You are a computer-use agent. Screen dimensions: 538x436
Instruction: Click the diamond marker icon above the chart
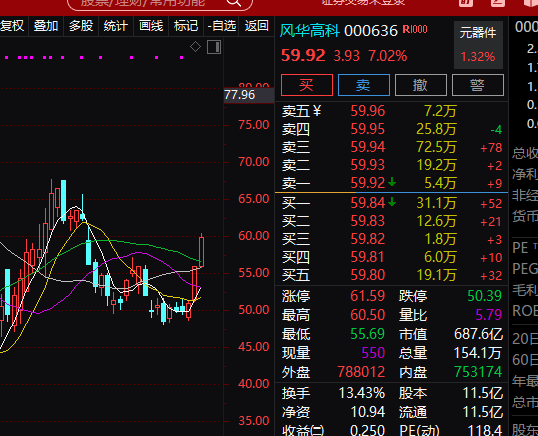point(195,47)
